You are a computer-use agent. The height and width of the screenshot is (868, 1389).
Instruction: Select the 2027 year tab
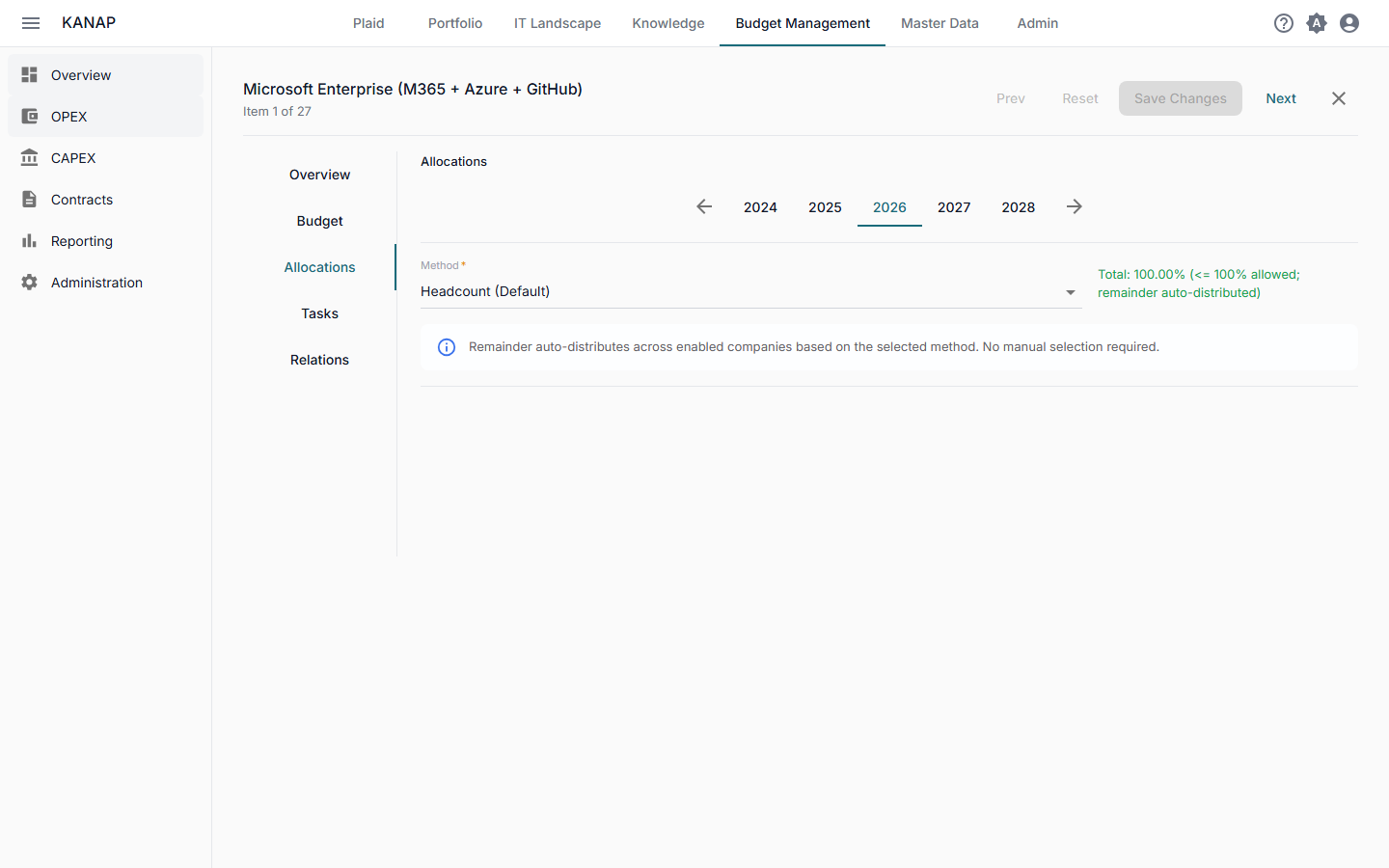point(954,207)
